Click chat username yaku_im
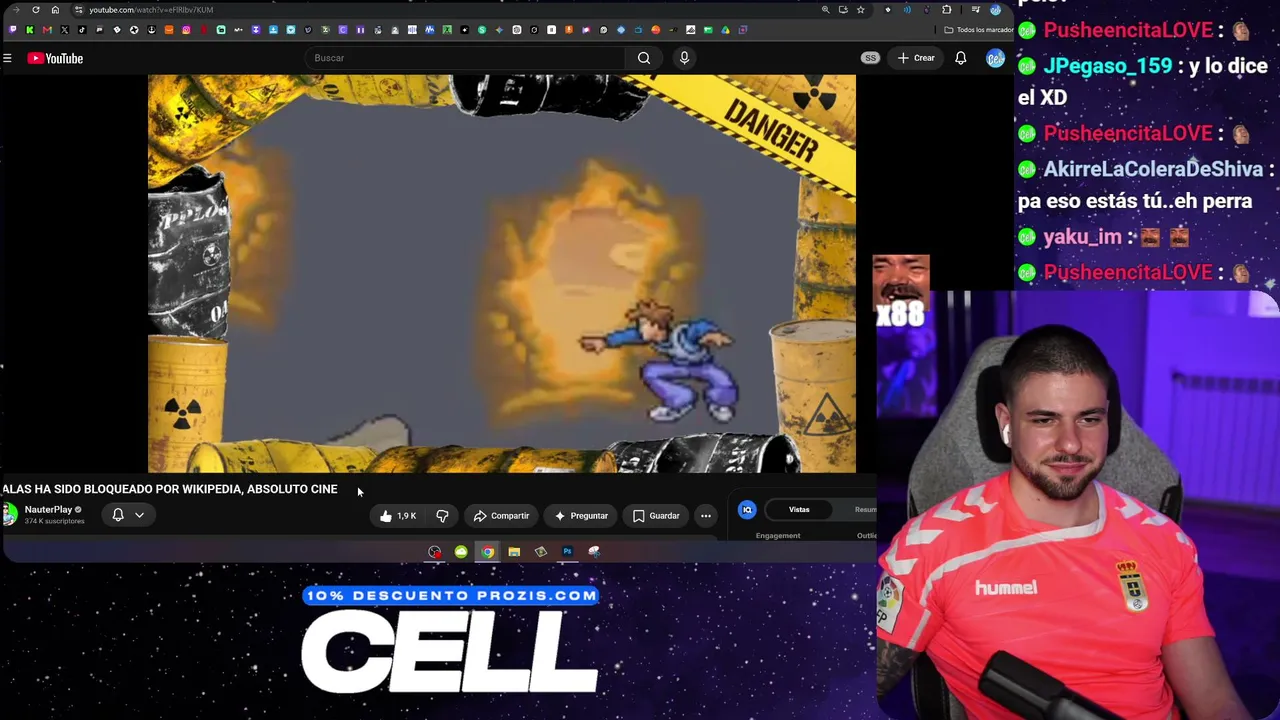 pyautogui.click(x=1082, y=237)
